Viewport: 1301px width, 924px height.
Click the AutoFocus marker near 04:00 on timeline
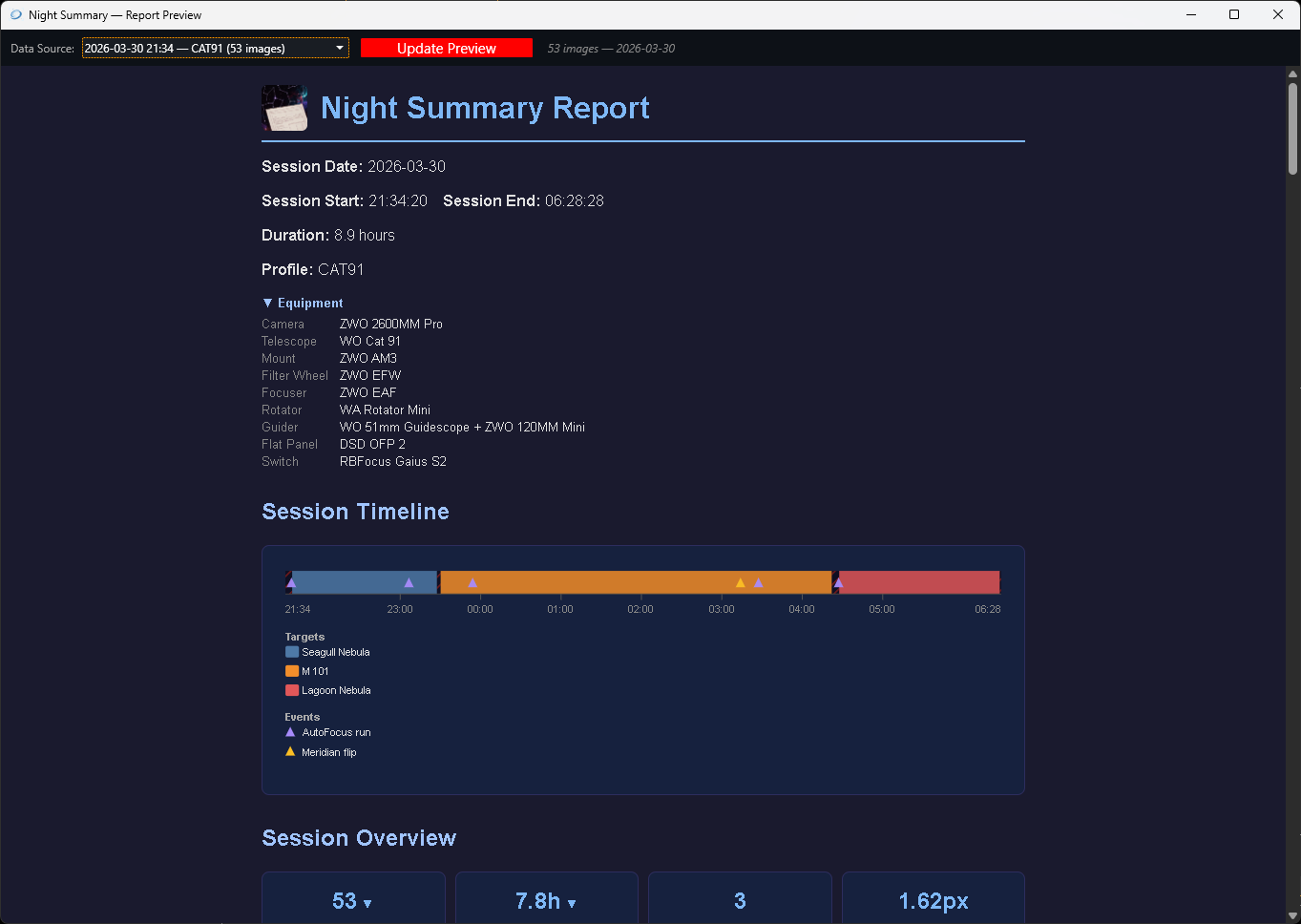coord(838,580)
